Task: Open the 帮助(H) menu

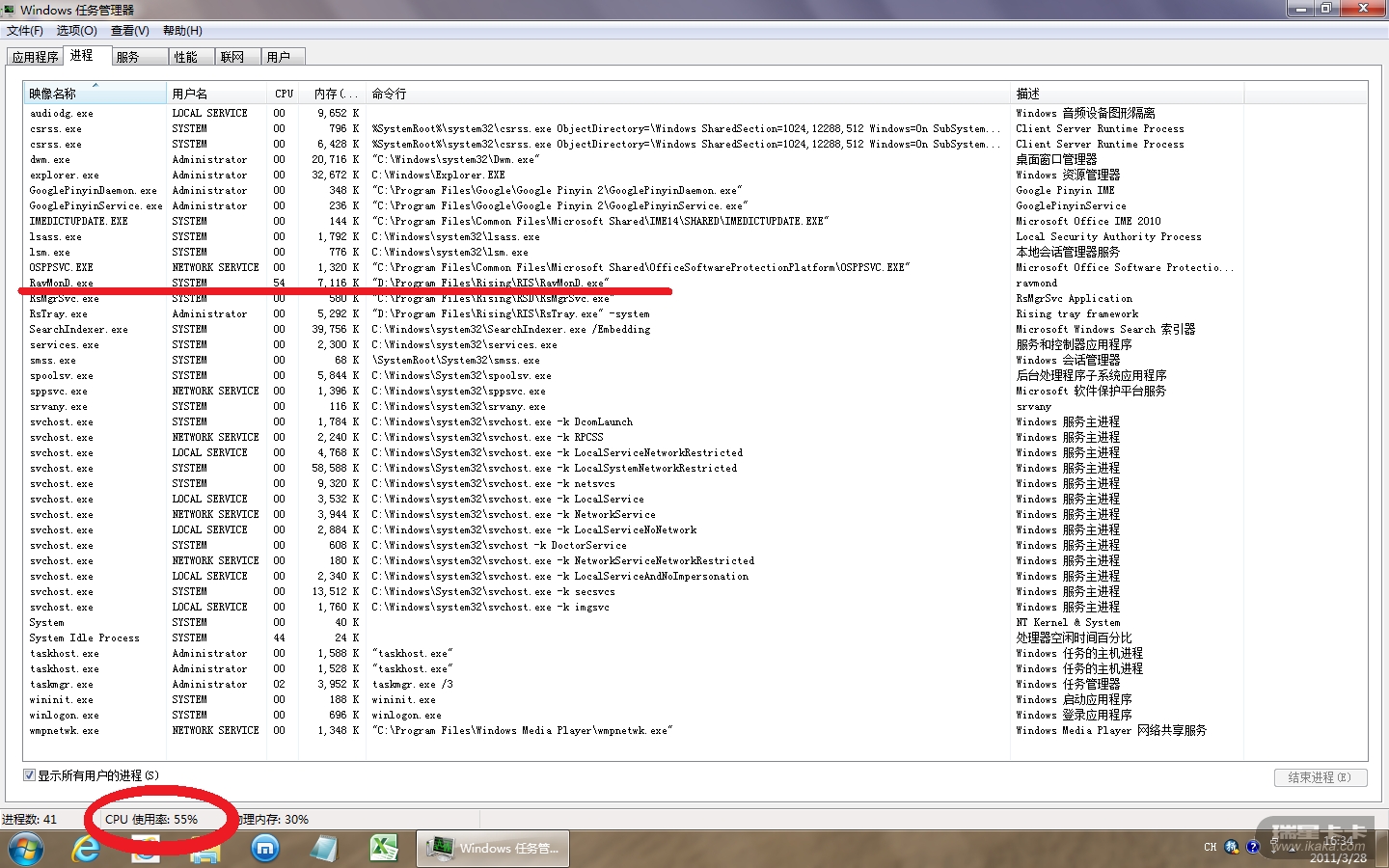Action: pos(182,31)
